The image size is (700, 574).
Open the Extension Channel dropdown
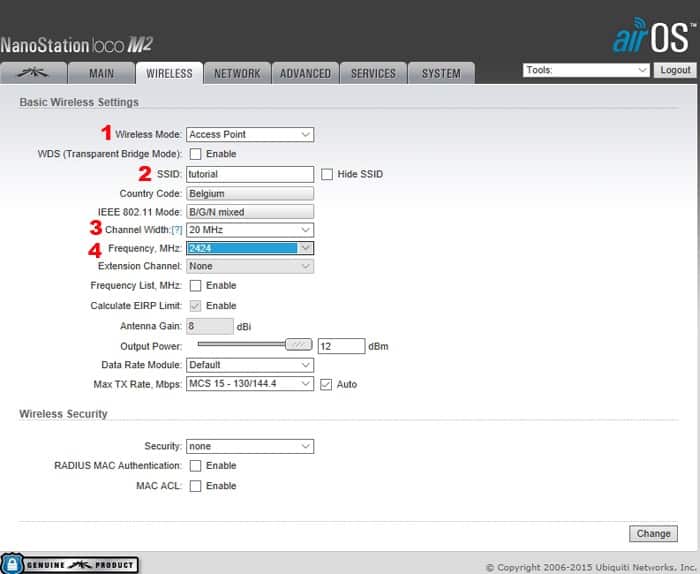tap(250, 266)
